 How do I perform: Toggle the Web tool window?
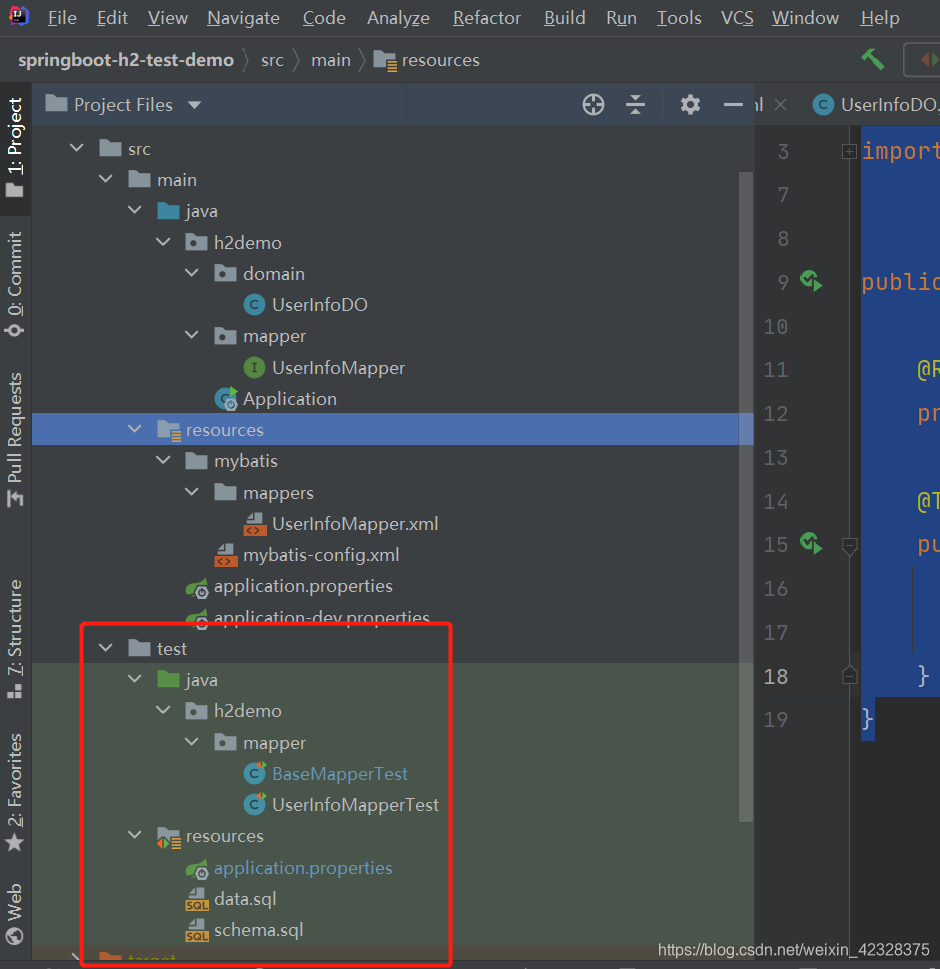click(x=15, y=914)
